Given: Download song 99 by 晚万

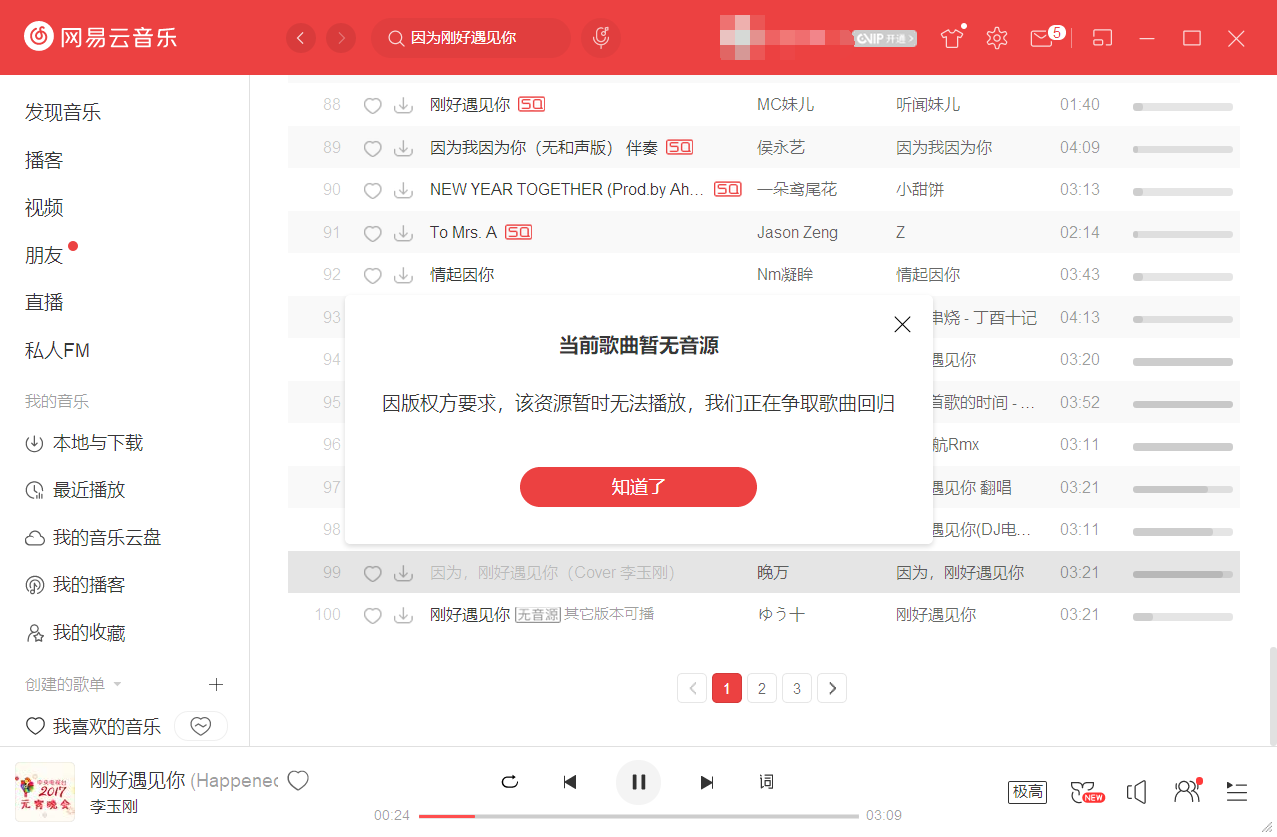Looking at the screenshot, I should pyautogui.click(x=403, y=573).
